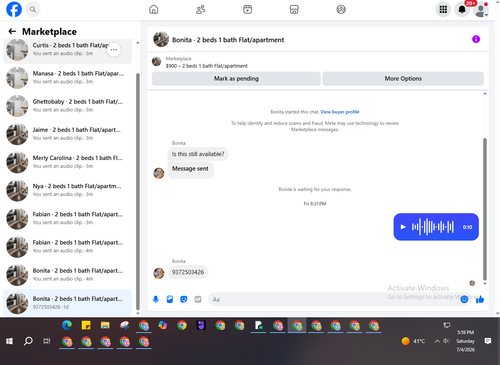500x365 pixels.
Task: Play the sent audio clip
Action: (x=403, y=227)
